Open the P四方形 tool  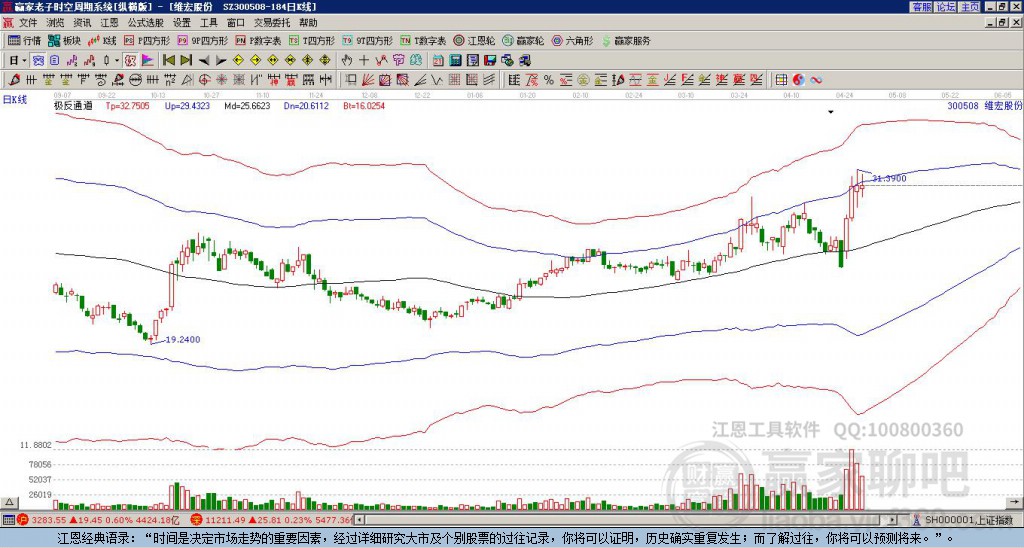(147, 40)
